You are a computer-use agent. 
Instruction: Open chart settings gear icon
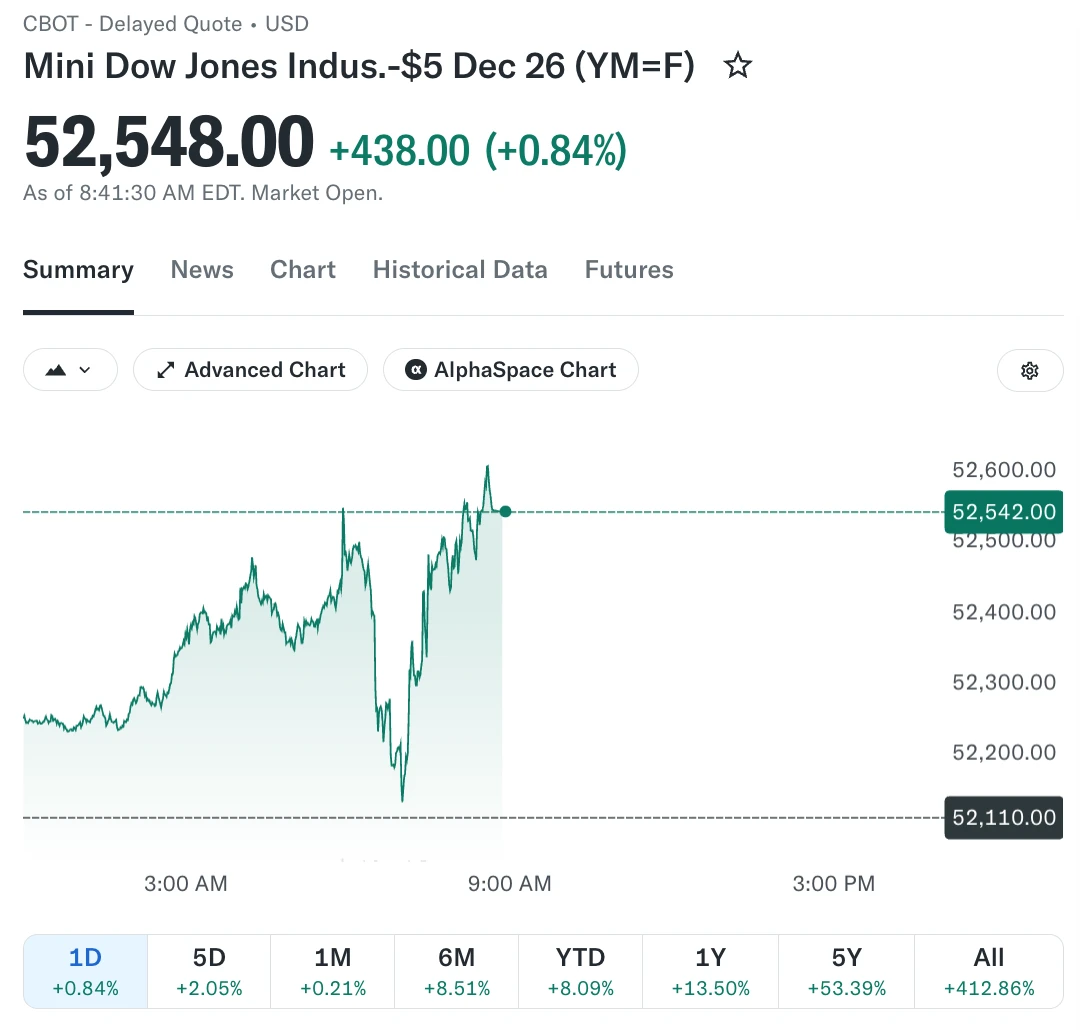(x=1030, y=371)
